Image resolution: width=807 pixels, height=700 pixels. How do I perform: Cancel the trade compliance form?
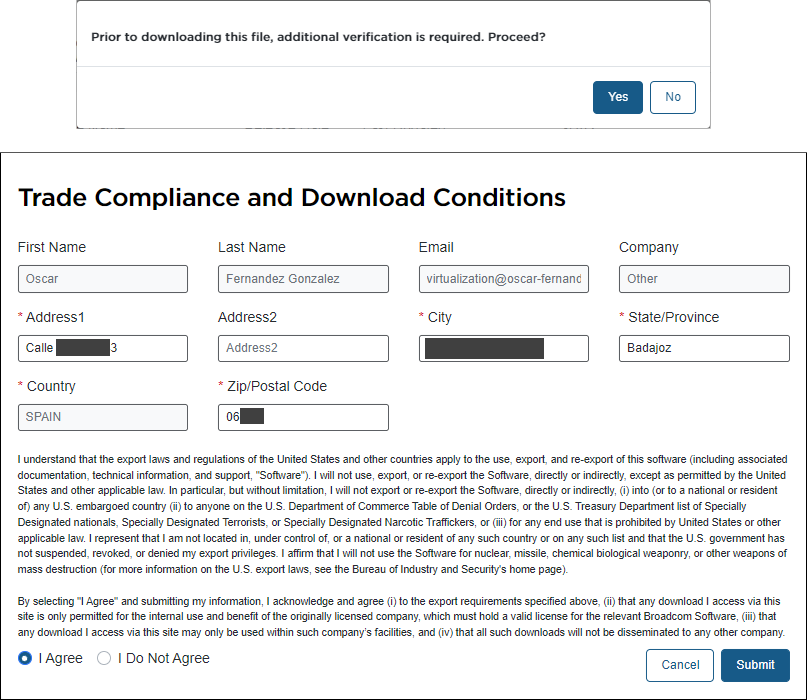point(680,665)
